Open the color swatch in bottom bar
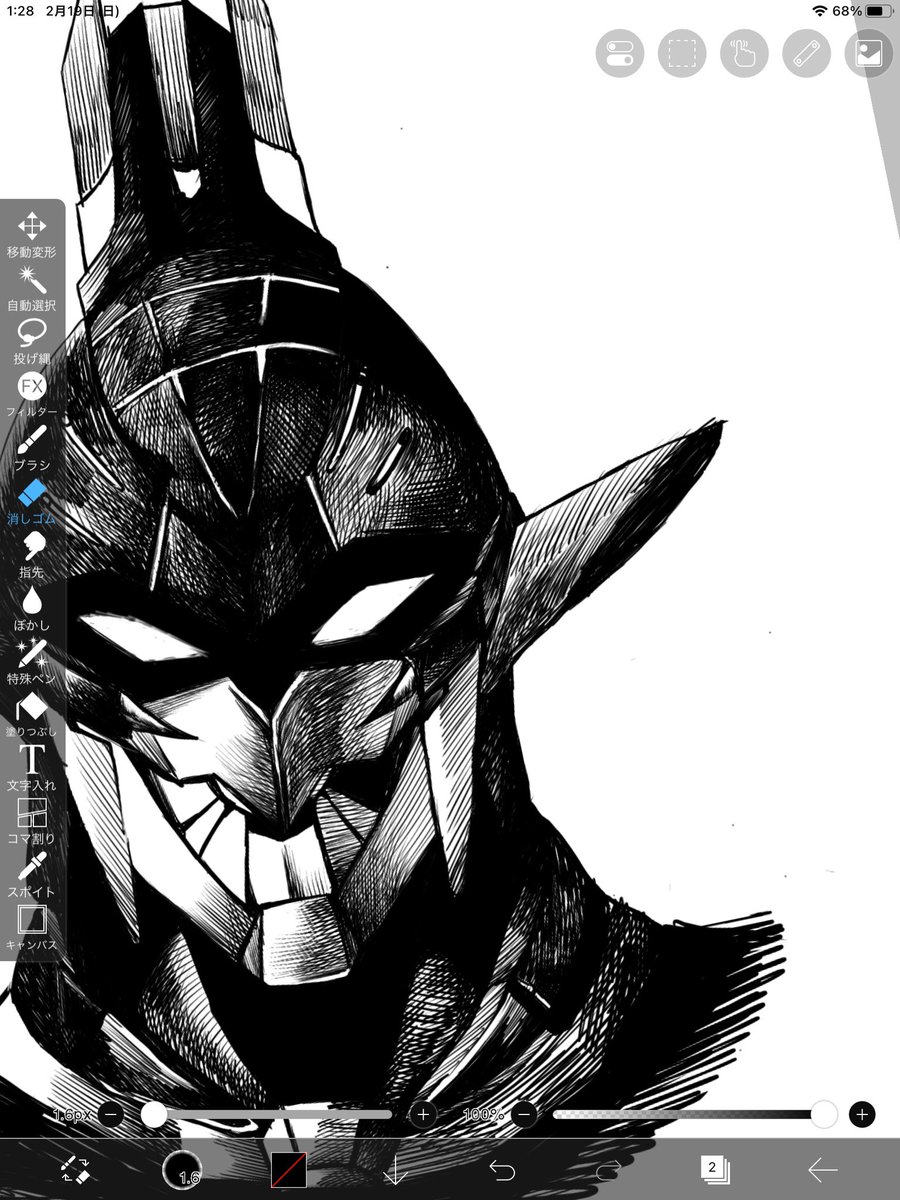Image resolution: width=900 pixels, height=1200 pixels. (x=289, y=1169)
